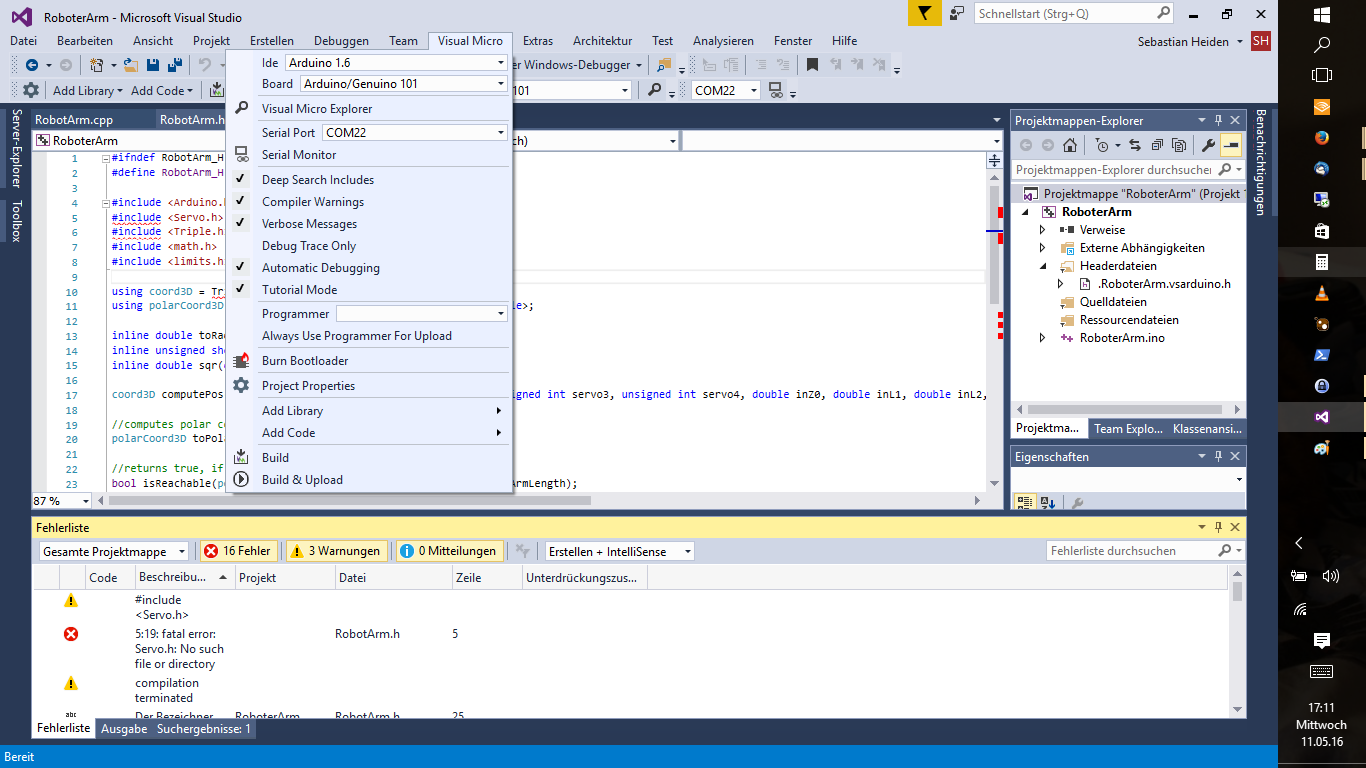Collapse the Headerdateien folder

point(1043,266)
